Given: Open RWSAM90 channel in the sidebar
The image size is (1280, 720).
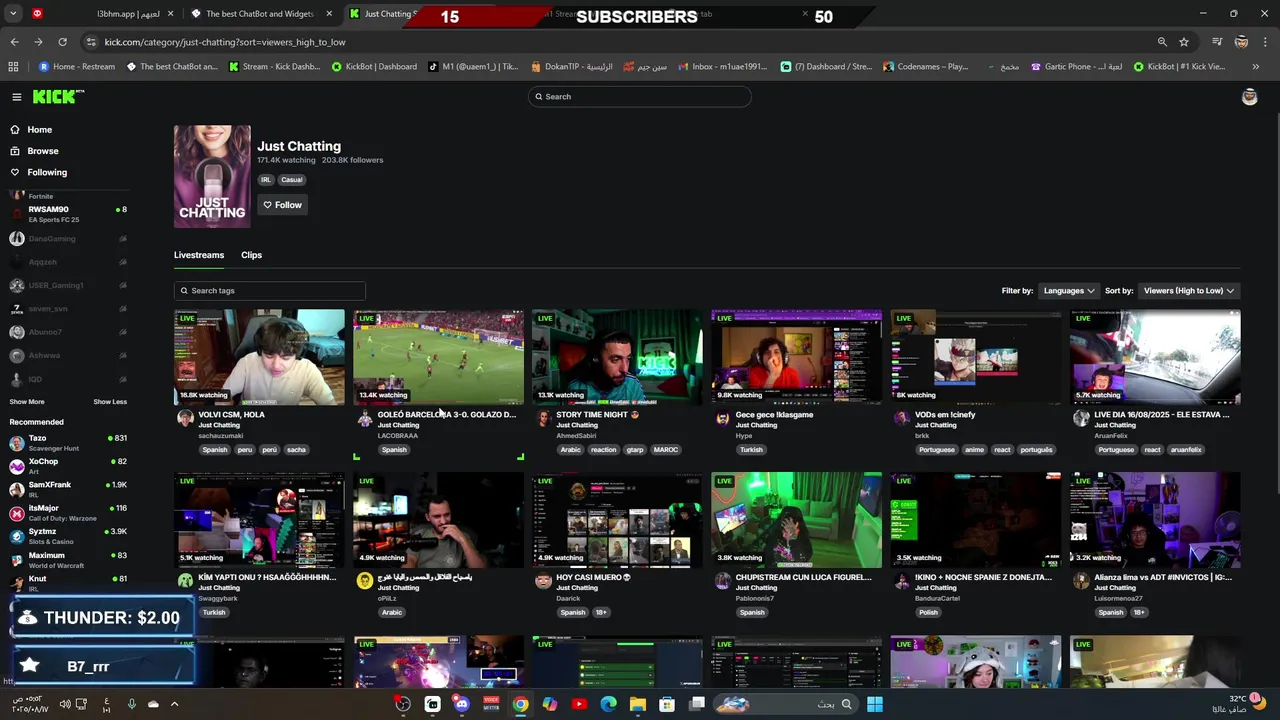Looking at the screenshot, I should coord(68,214).
